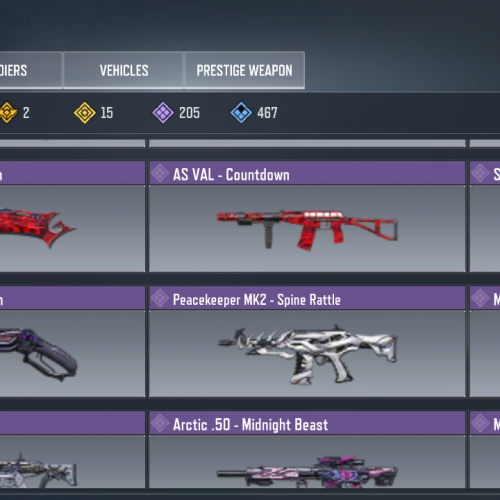Select the Peacekeeper MK2 Spine Rattle weapon image
Viewport: 500px width, 500px height.
307,354
